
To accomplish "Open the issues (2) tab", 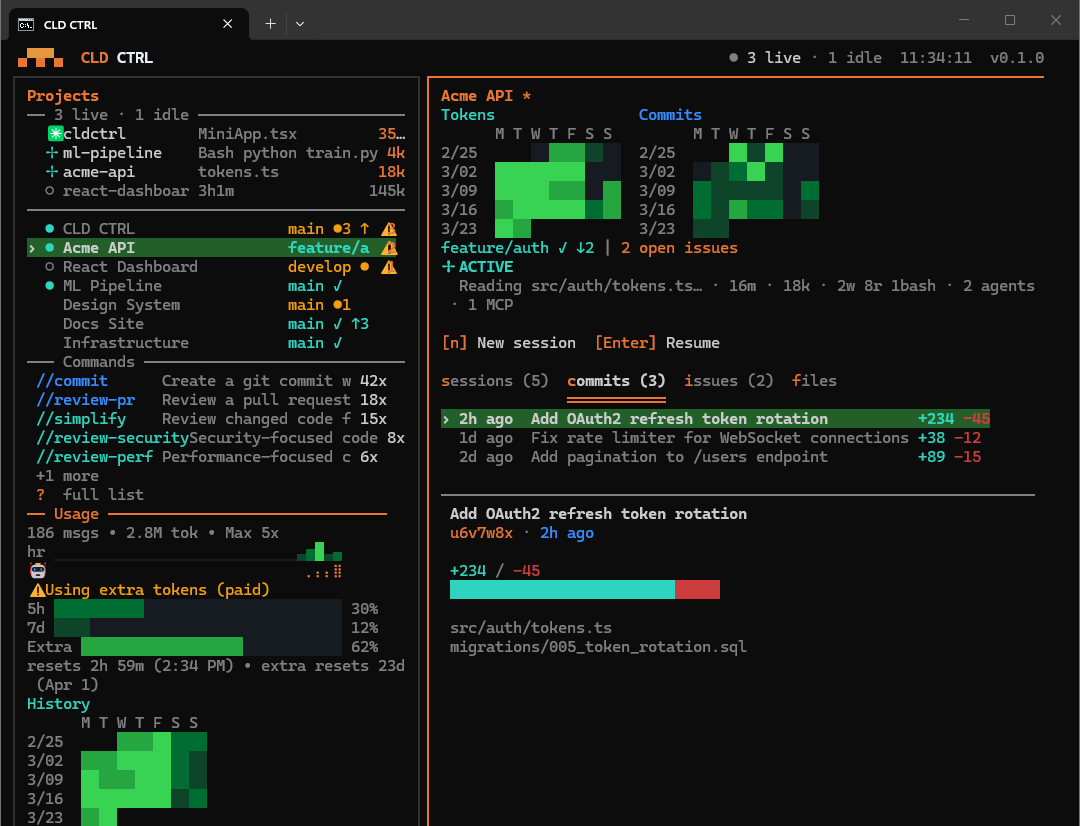I will coord(729,381).
